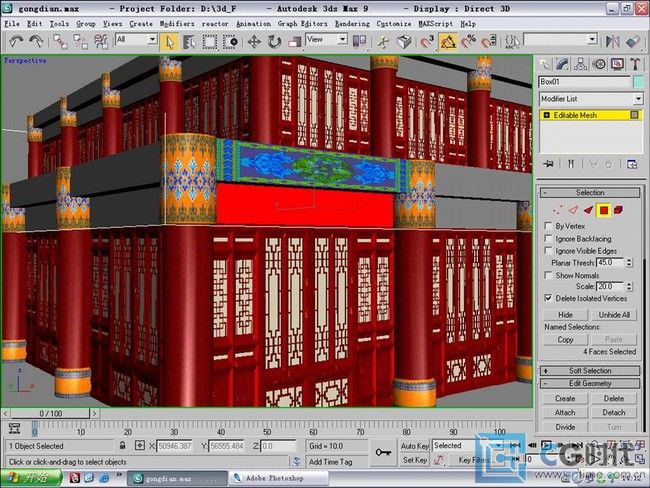Image resolution: width=650 pixels, height=488 pixels.
Task: Click the Unhide All button
Action: tap(614, 315)
